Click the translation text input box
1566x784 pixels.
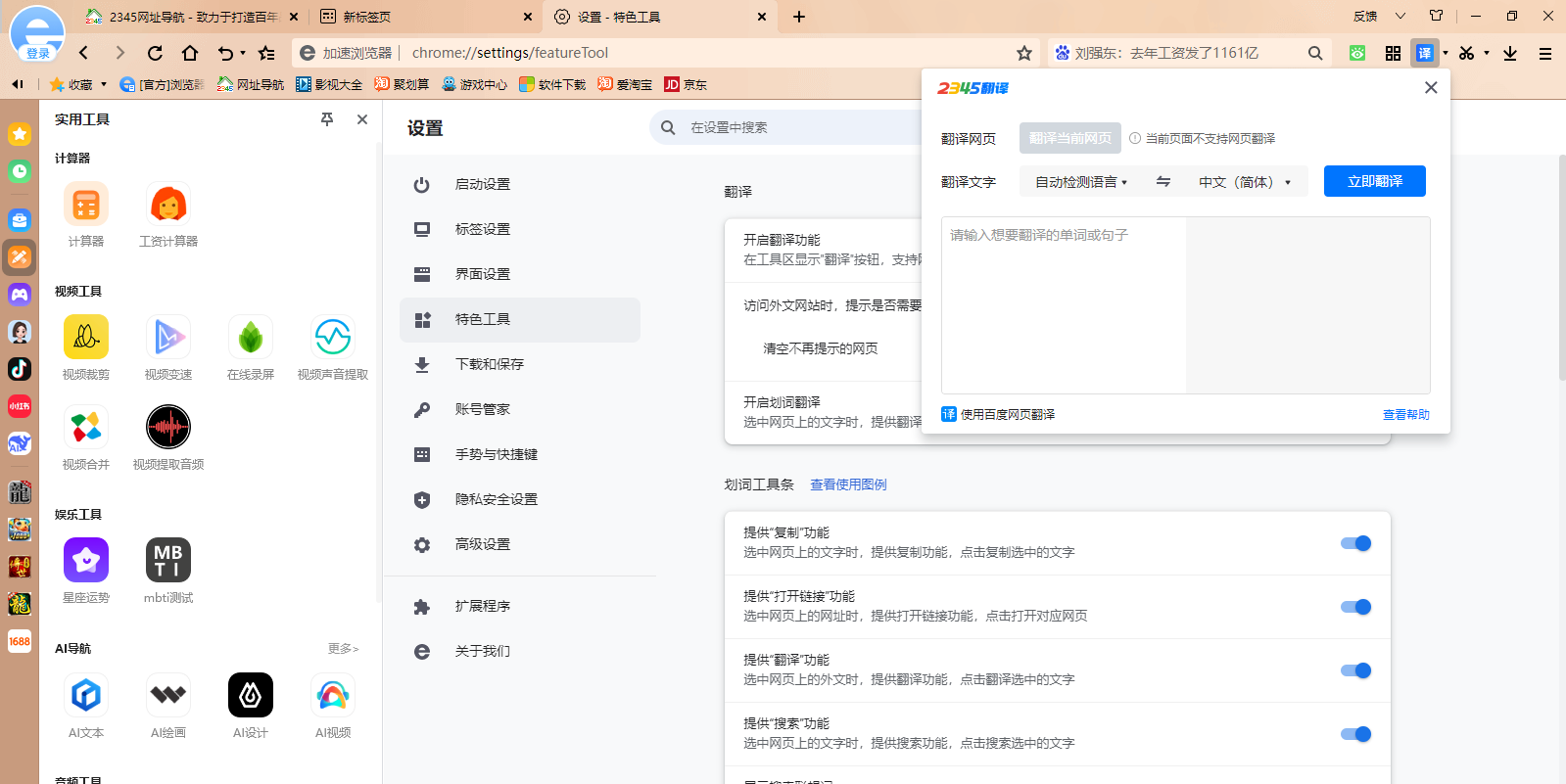[x=1064, y=304]
